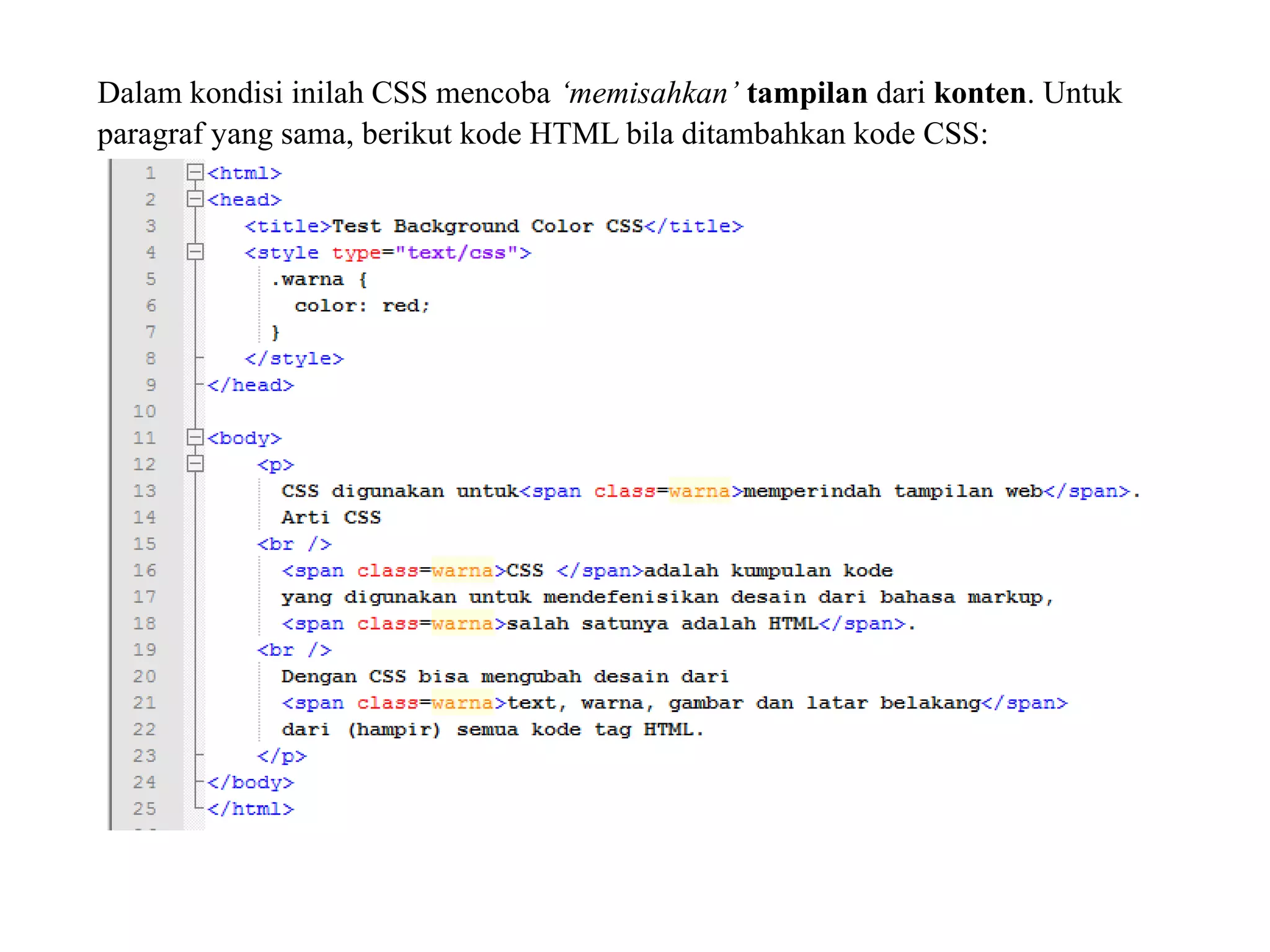Click the opening <p> tag
Viewport: 1270px width, 952px height.
275,465
